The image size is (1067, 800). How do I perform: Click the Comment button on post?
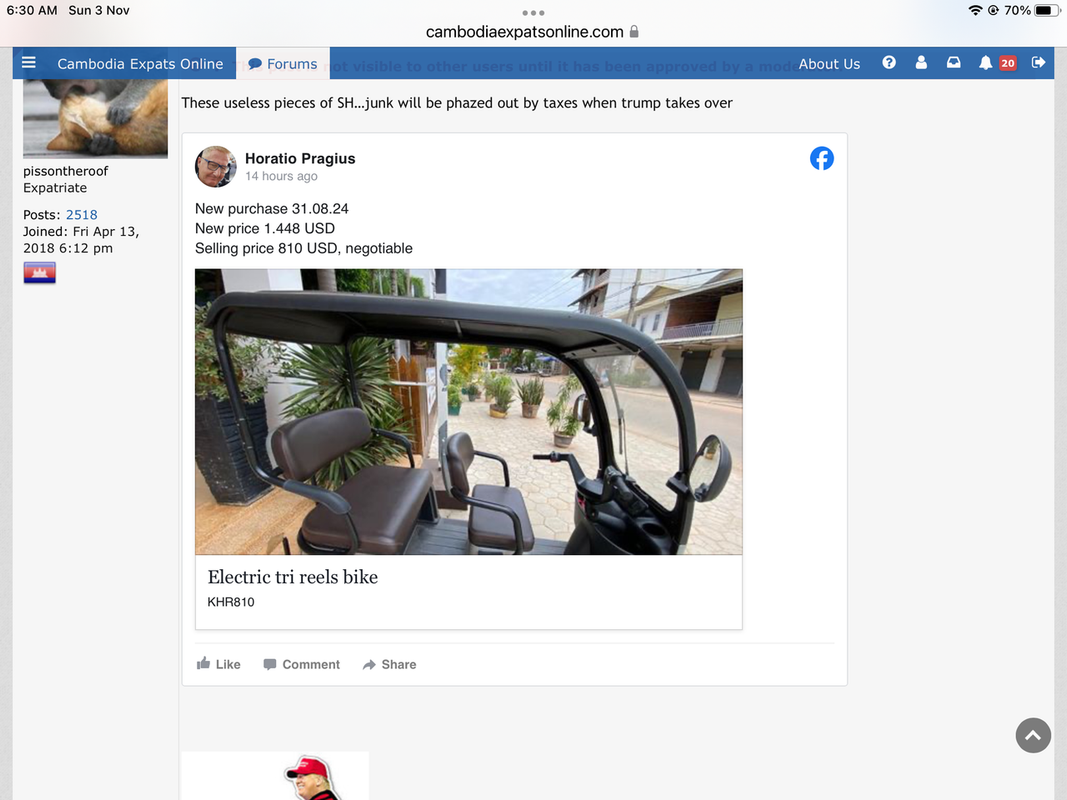tap(301, 664)
